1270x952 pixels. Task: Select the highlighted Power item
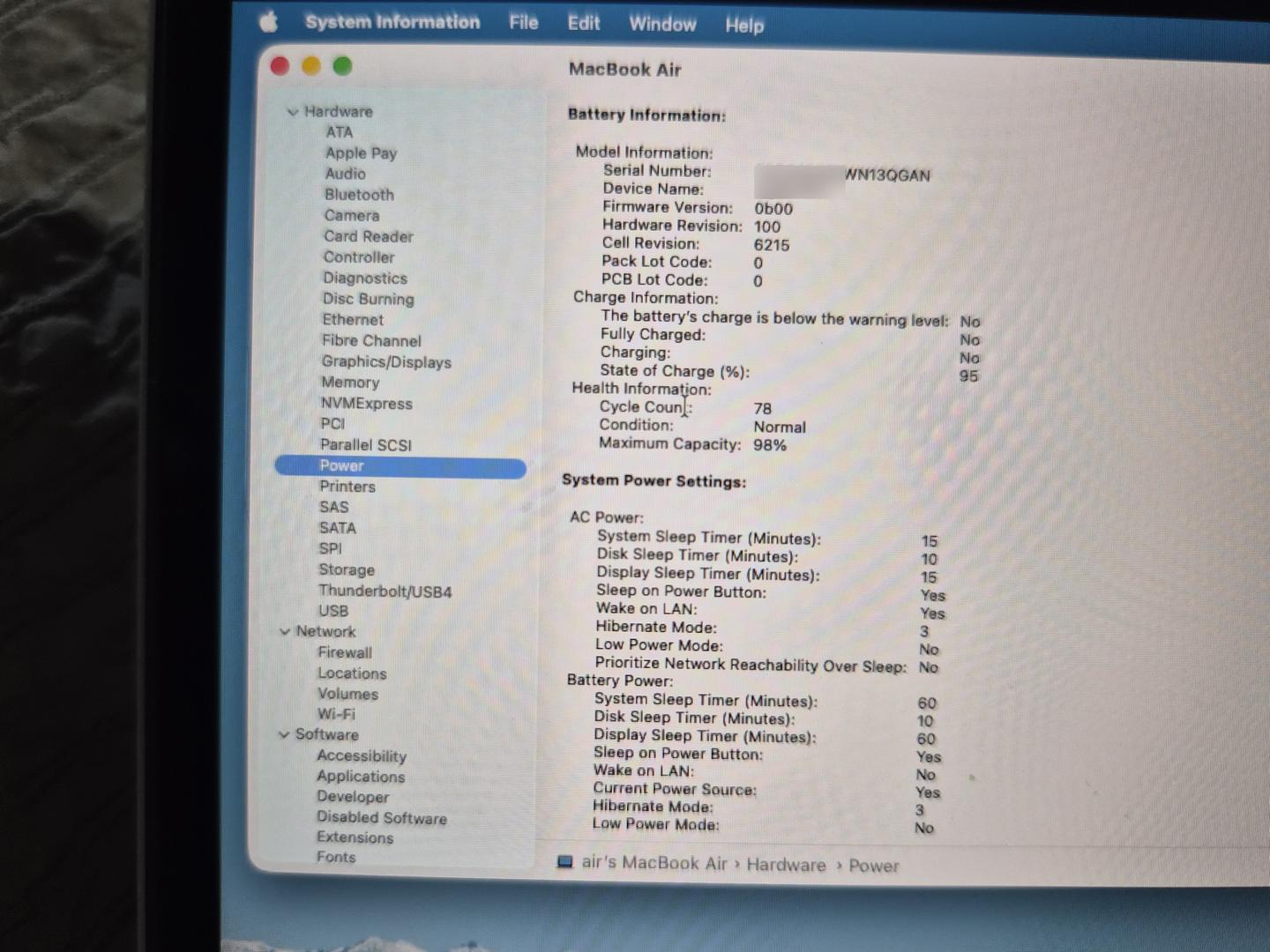click(400, 466)
